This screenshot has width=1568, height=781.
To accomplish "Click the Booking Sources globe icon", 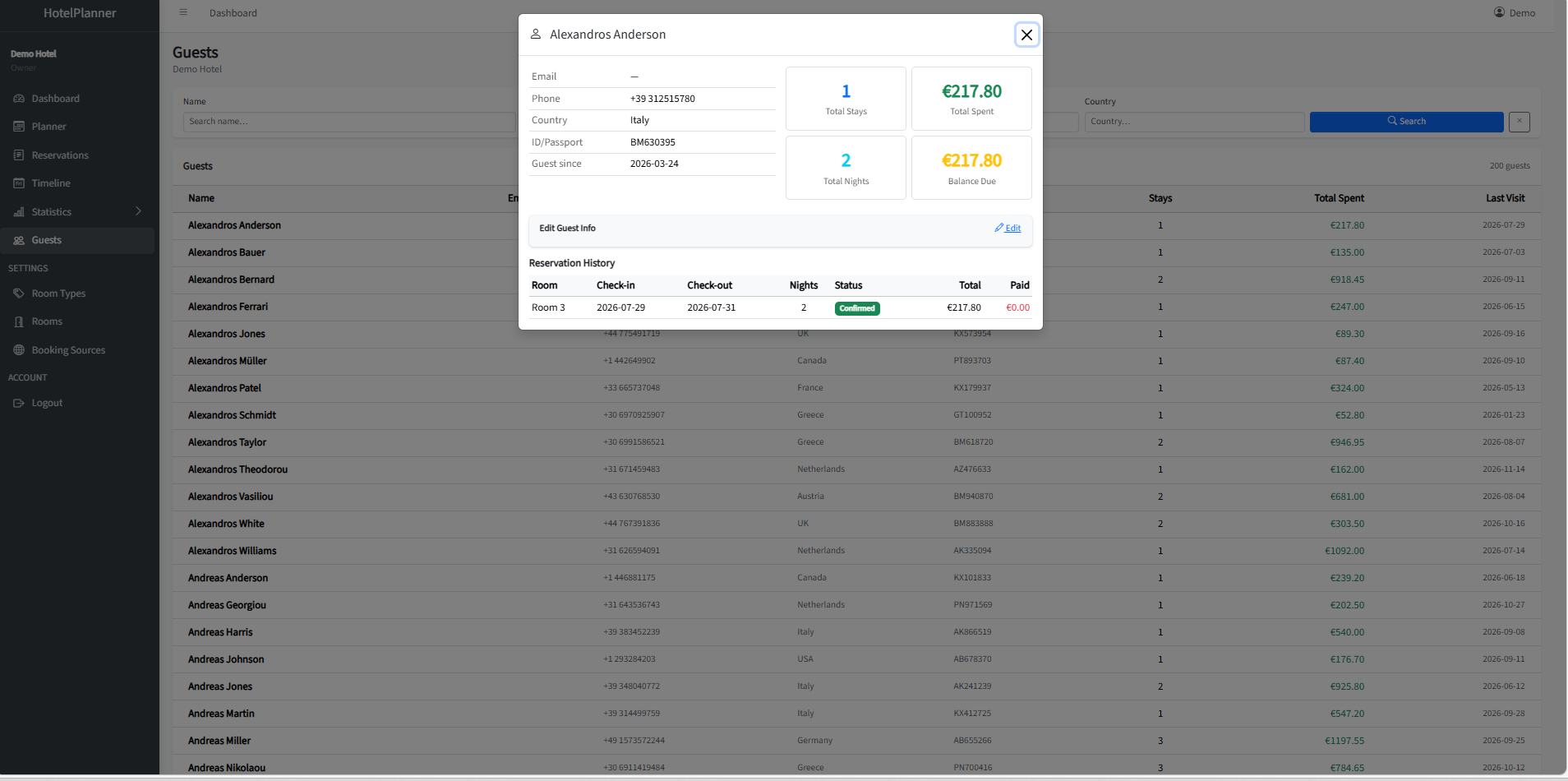I will click(x=19, y=350).
